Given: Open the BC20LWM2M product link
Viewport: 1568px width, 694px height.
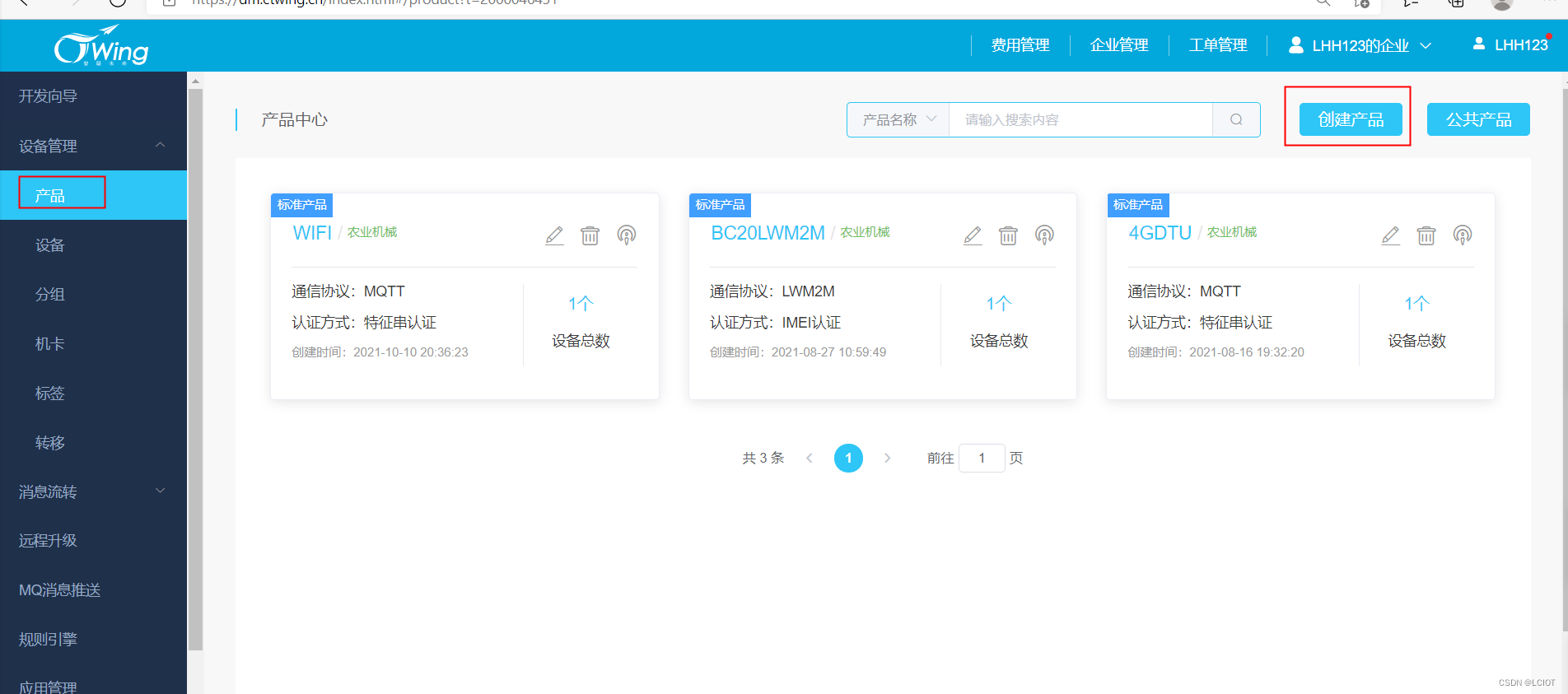Looking at the screenshot, I should click(768, 233).
